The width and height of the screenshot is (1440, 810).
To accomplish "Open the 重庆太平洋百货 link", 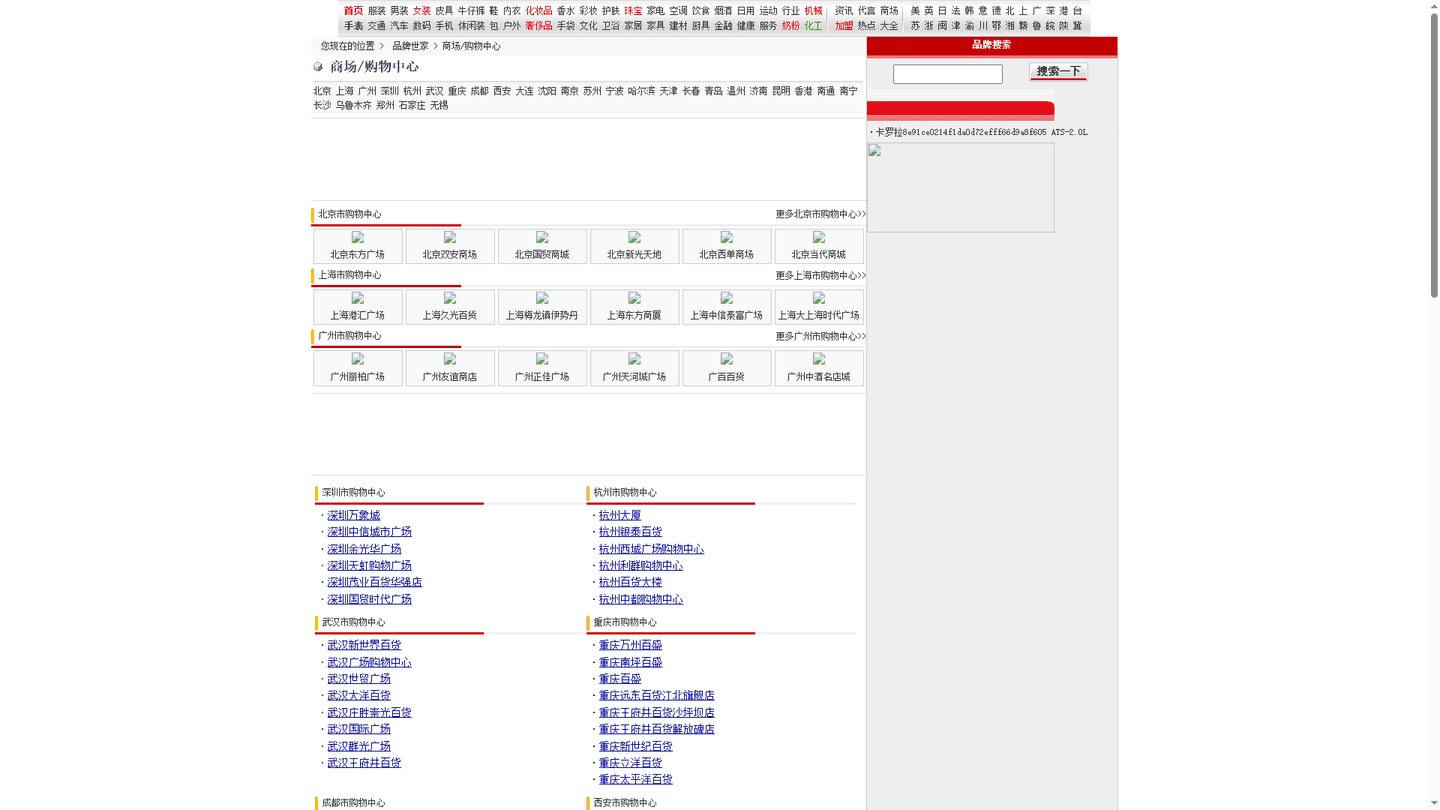I will pyautogui.click(x=636, y=779).
